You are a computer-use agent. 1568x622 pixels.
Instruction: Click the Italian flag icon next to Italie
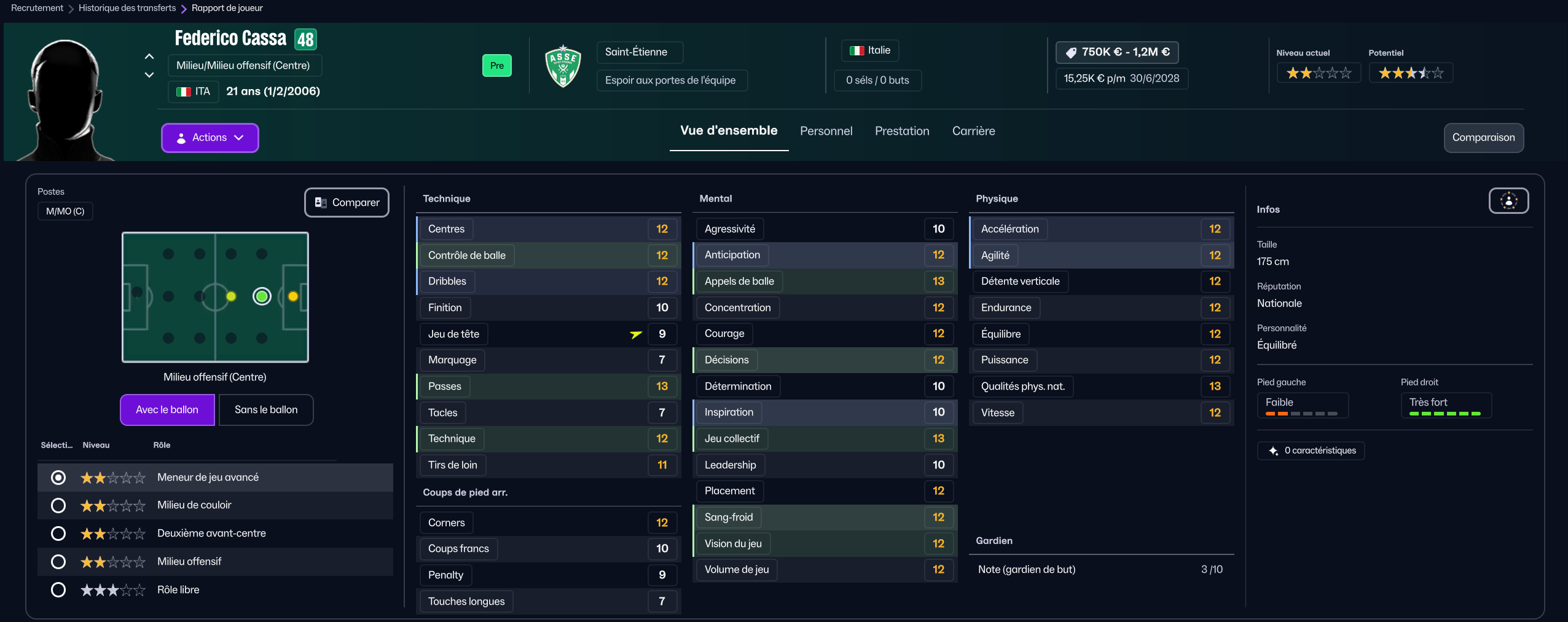[x=857, y=50]
